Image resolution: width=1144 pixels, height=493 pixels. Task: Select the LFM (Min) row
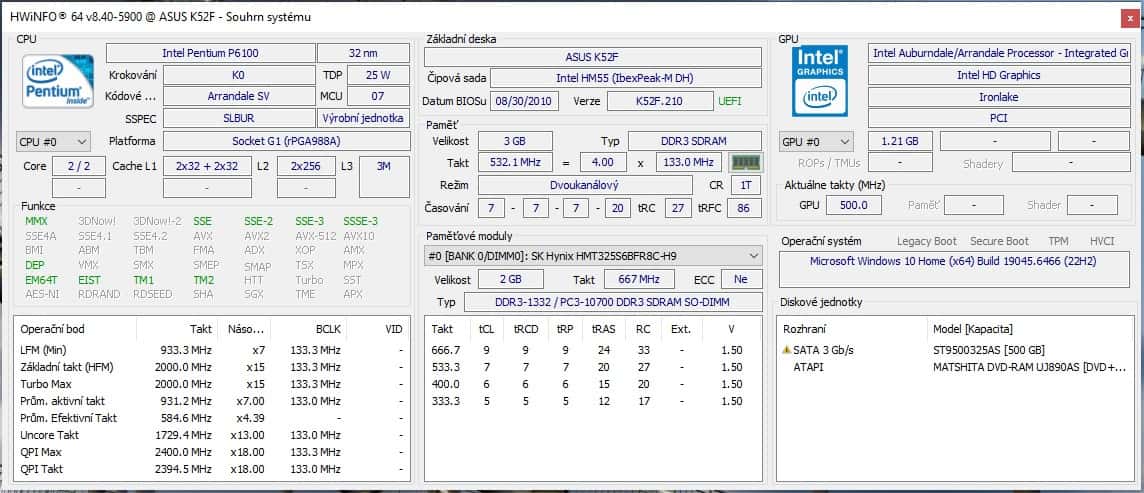click(212, 350)
